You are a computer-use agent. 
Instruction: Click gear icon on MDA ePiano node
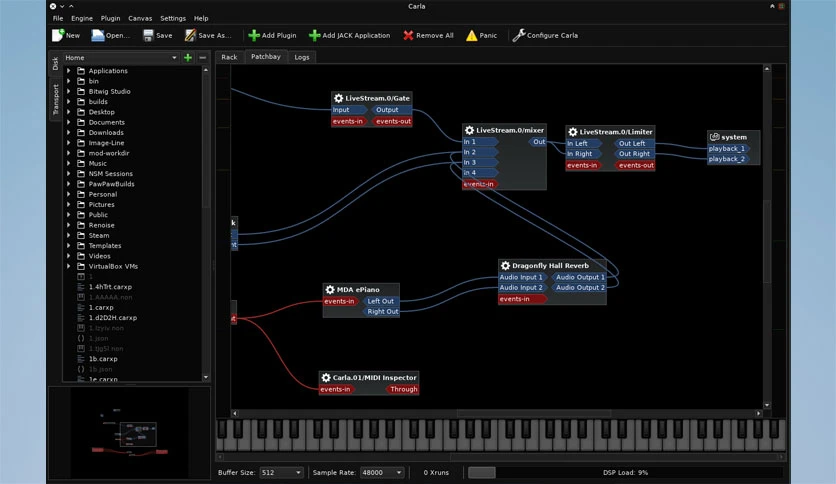330,289
